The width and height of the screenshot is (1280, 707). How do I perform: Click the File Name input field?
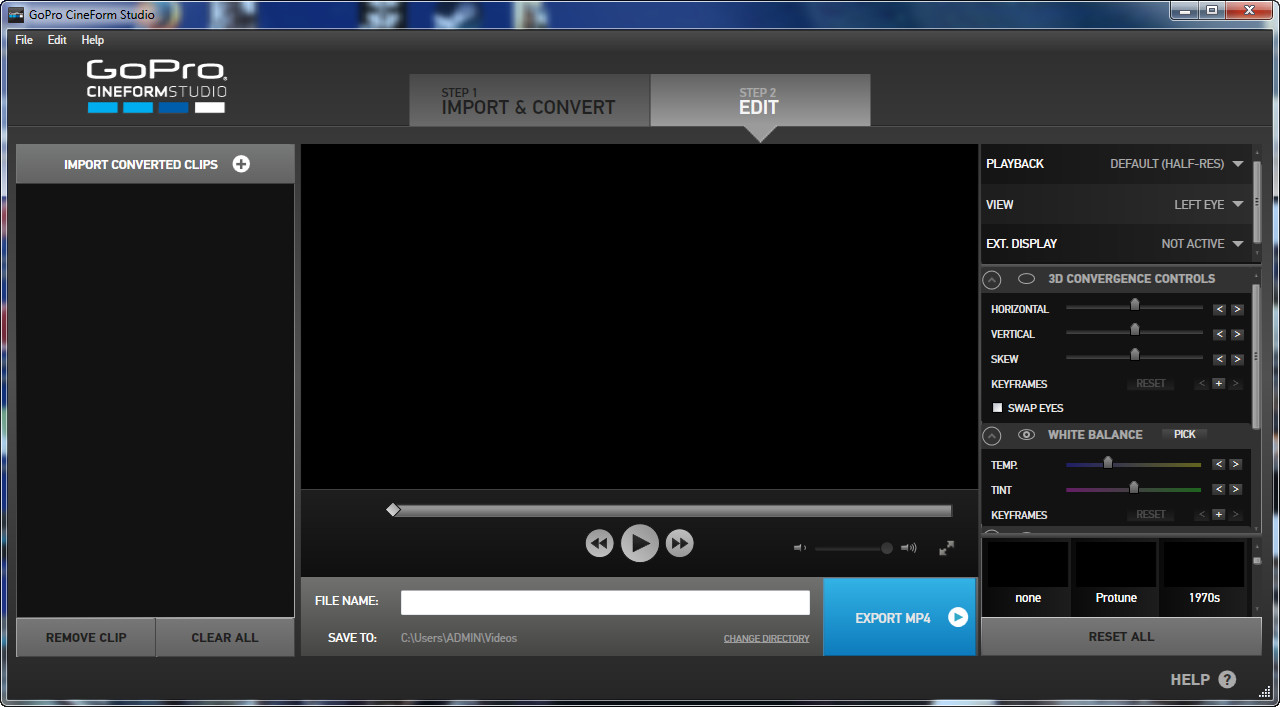(x=605, y=602)
